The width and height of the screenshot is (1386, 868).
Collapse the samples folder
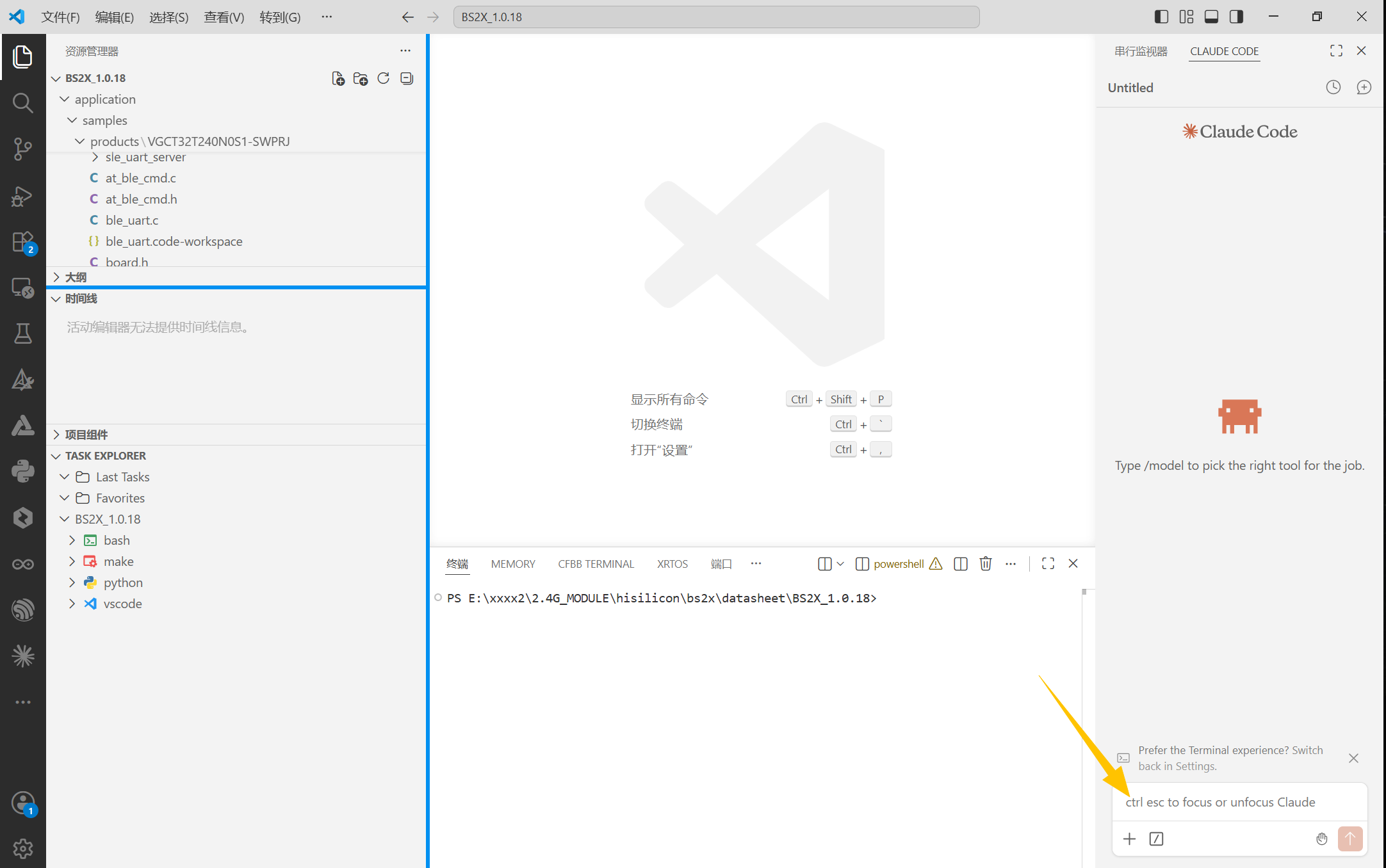(72, 120)
